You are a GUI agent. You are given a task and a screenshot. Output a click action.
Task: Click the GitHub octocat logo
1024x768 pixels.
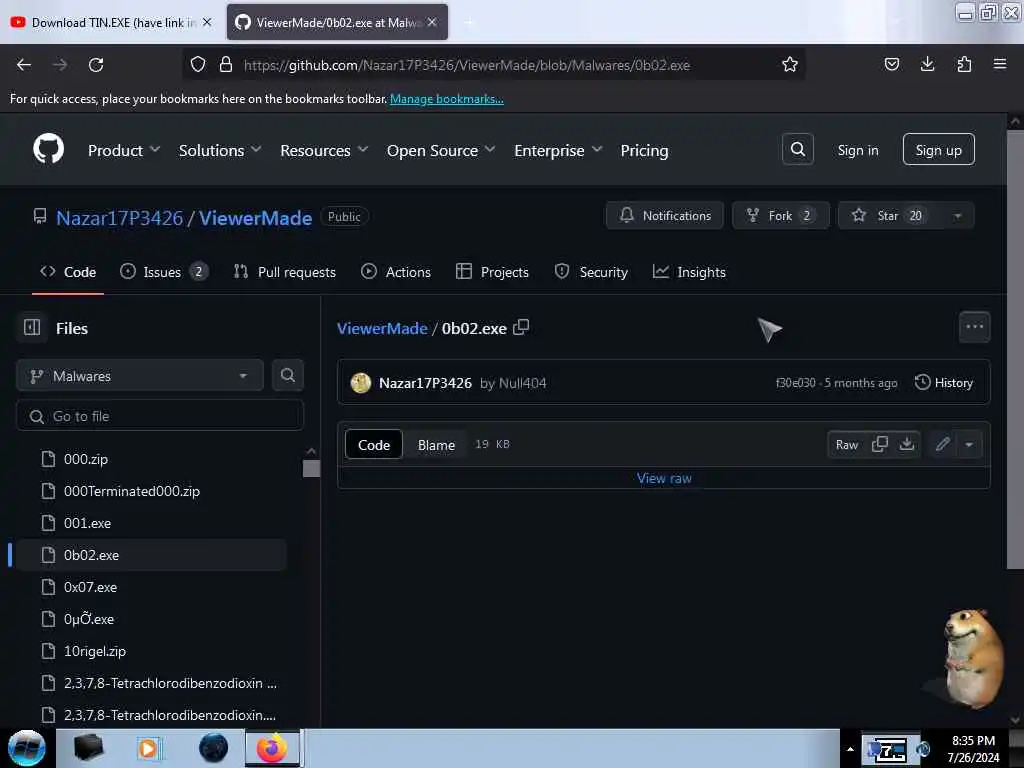click(48, 149)
